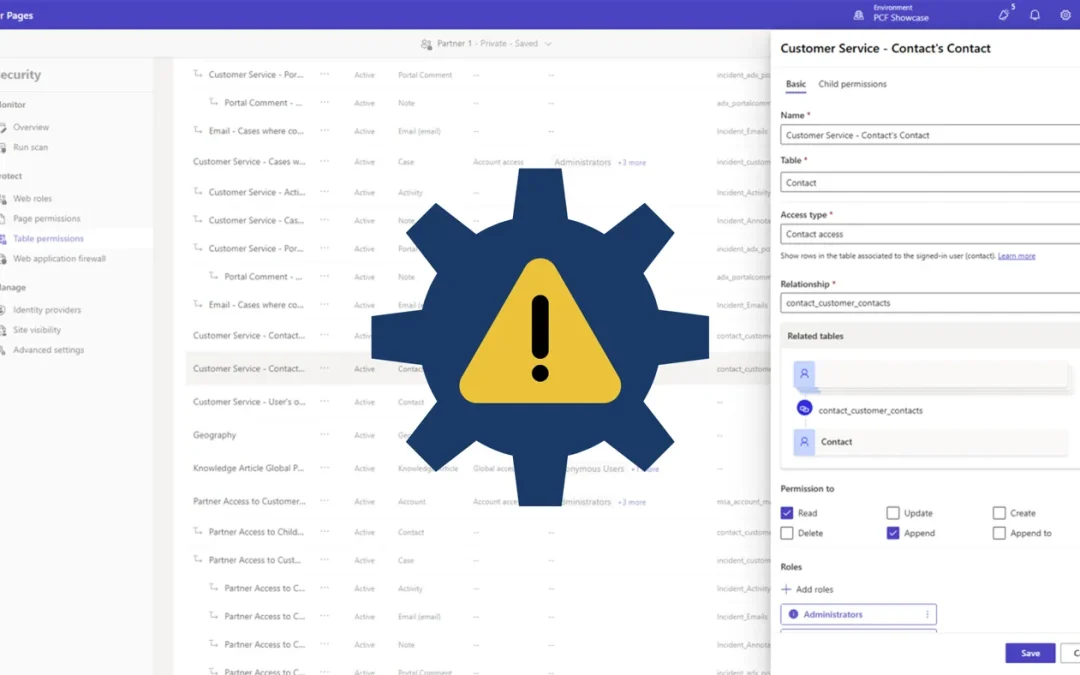
Task: Toggle the Read permission checkbox
Action: pos(787,512)
